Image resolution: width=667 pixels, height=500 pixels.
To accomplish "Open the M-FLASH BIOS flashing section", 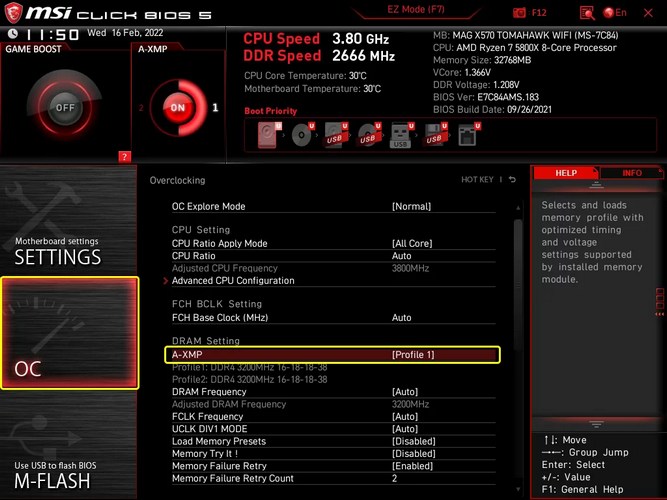I will (68, 445).
